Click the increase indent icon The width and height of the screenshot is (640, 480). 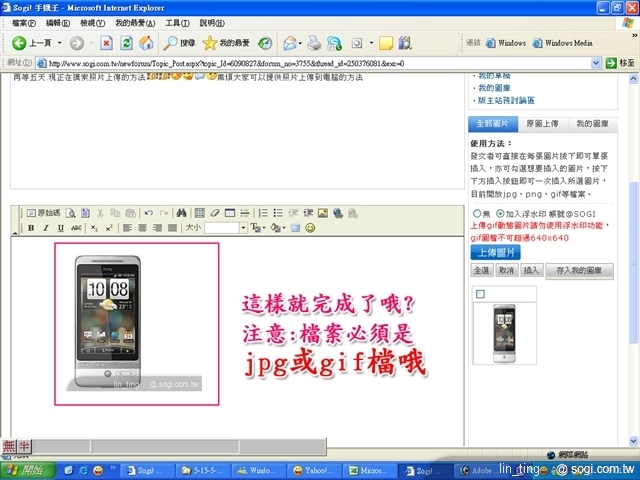(308, 213)
